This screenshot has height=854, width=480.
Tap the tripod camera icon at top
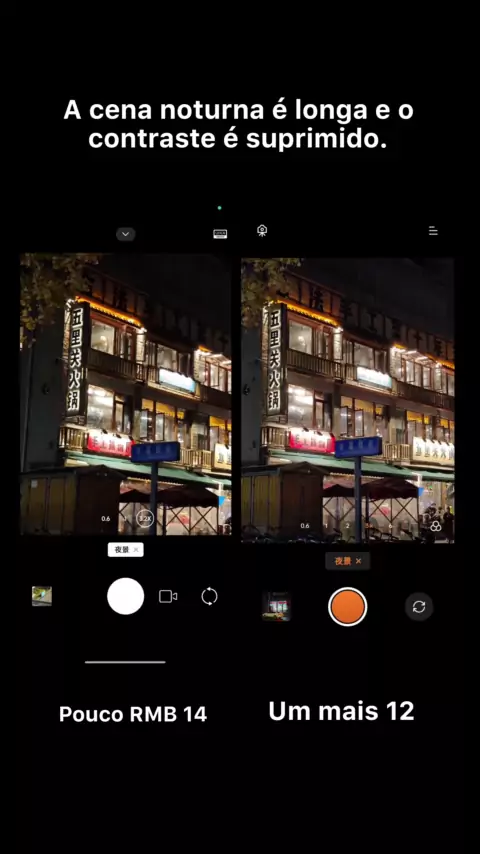[x=262, y=230]
